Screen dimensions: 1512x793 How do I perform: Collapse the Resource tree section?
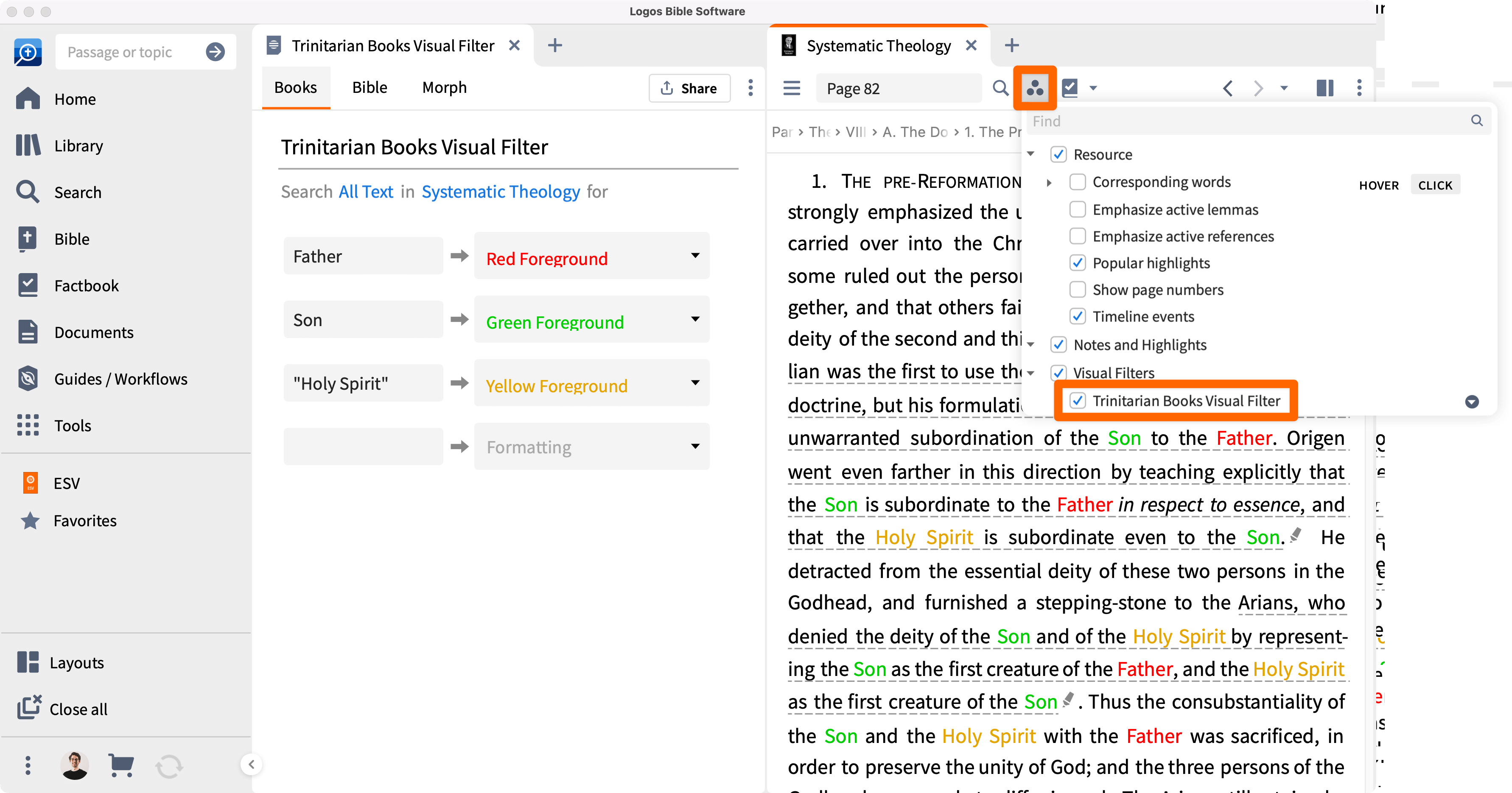point(1030,154)
